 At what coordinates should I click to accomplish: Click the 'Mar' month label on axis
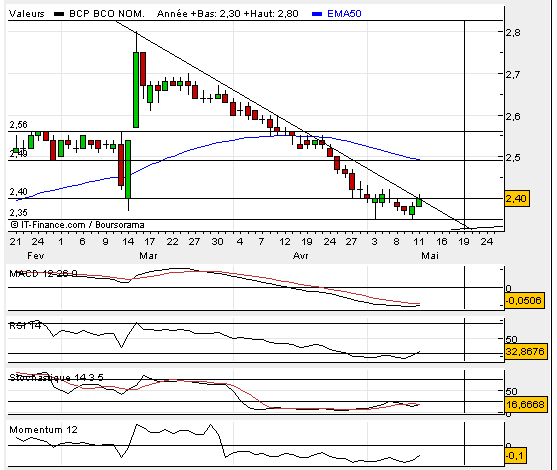click(148, 256)
